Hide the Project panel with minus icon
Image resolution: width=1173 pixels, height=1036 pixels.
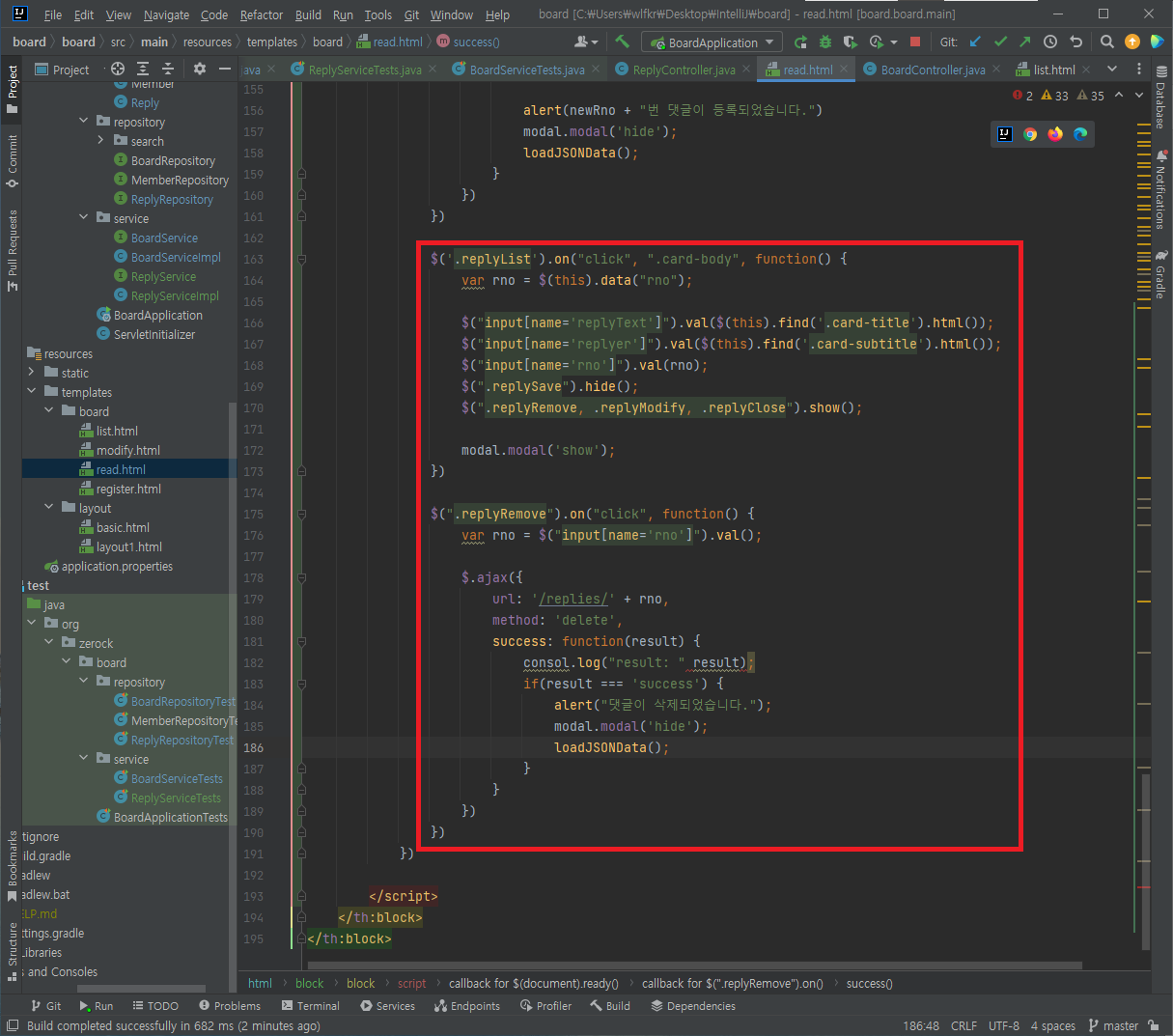[x=225, y=69]
